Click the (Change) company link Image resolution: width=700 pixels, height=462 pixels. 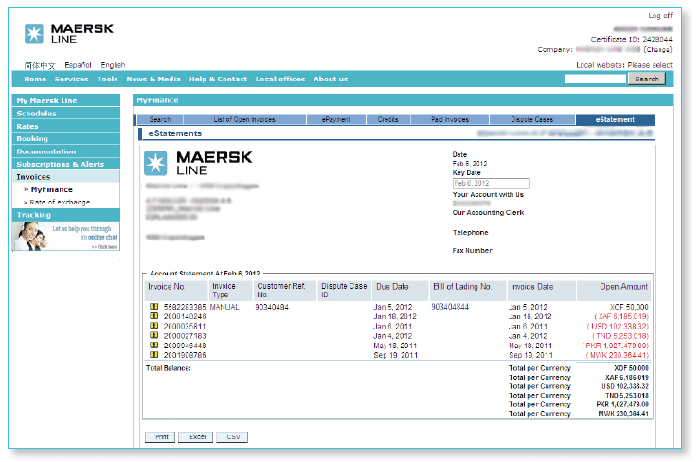658,50
